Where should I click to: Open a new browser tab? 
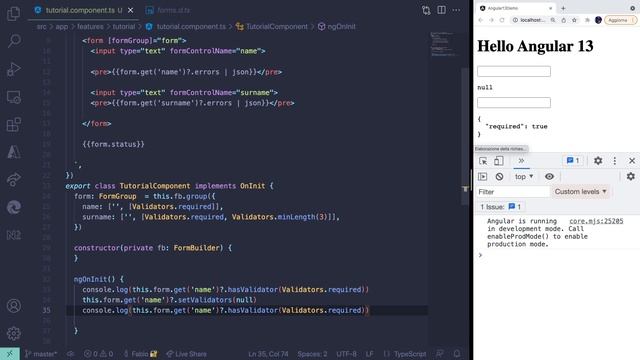[x=563, y=8]
